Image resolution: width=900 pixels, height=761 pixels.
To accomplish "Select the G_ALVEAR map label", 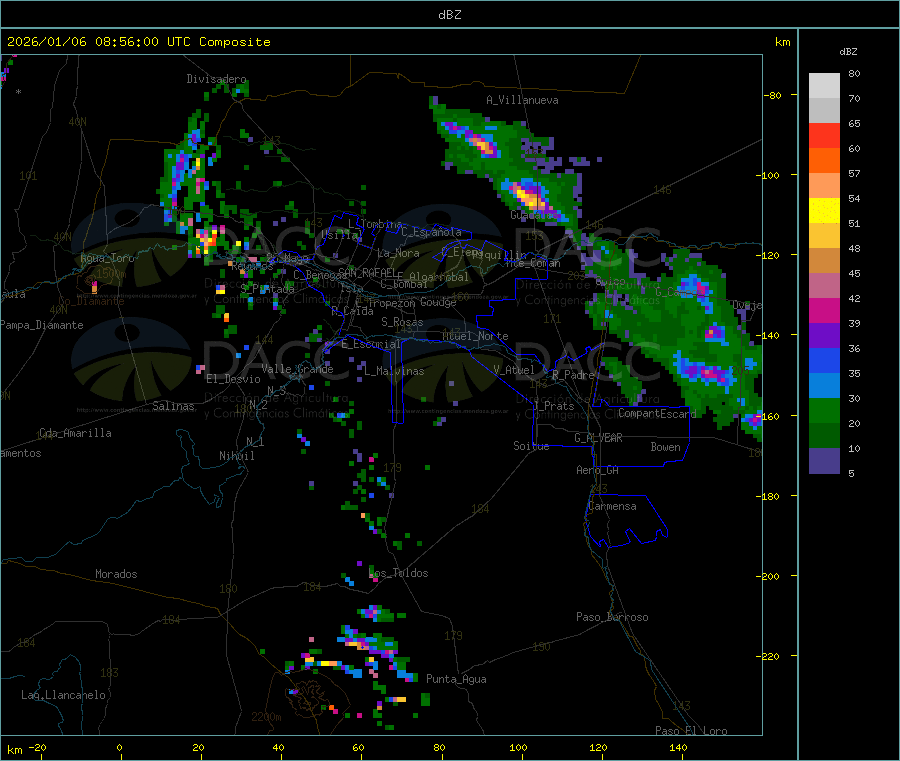I will tap(598, 438).
